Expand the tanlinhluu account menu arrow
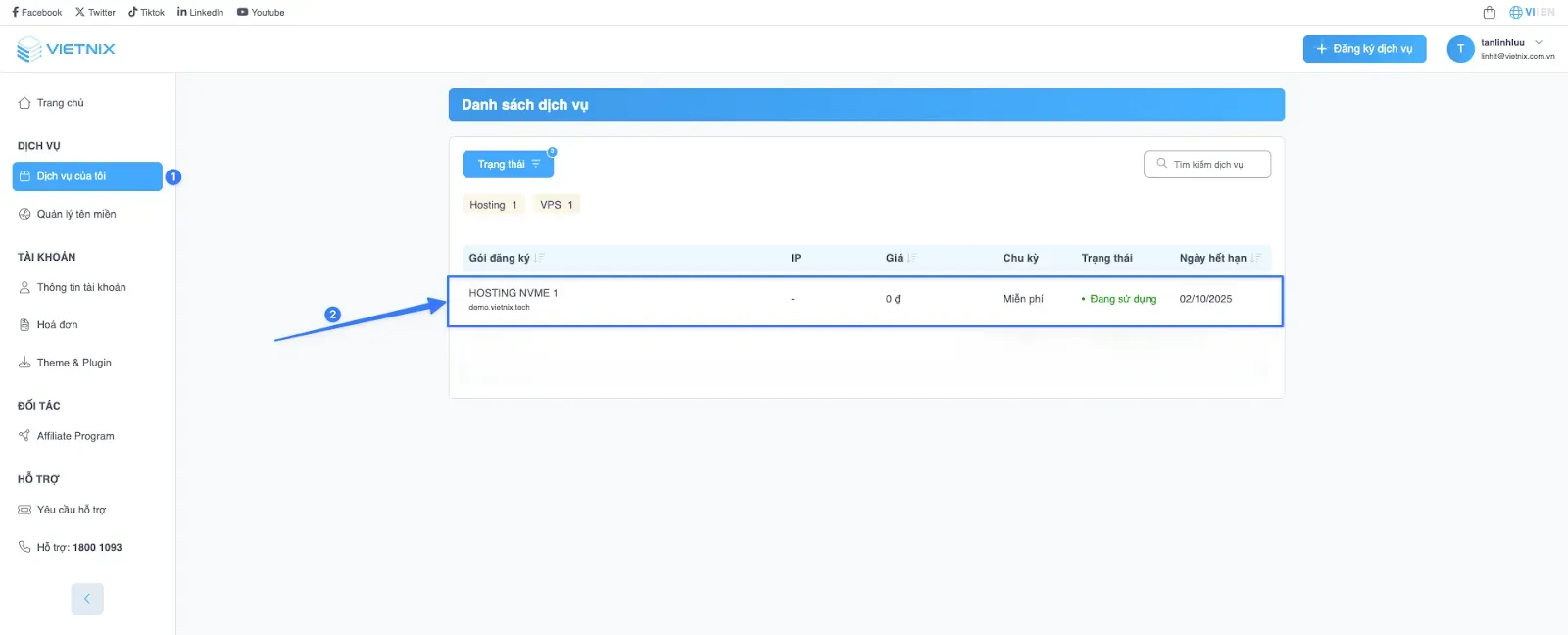Viewport: 1568px width, 635px height. pyautogui.click(x=1539, y=42)
